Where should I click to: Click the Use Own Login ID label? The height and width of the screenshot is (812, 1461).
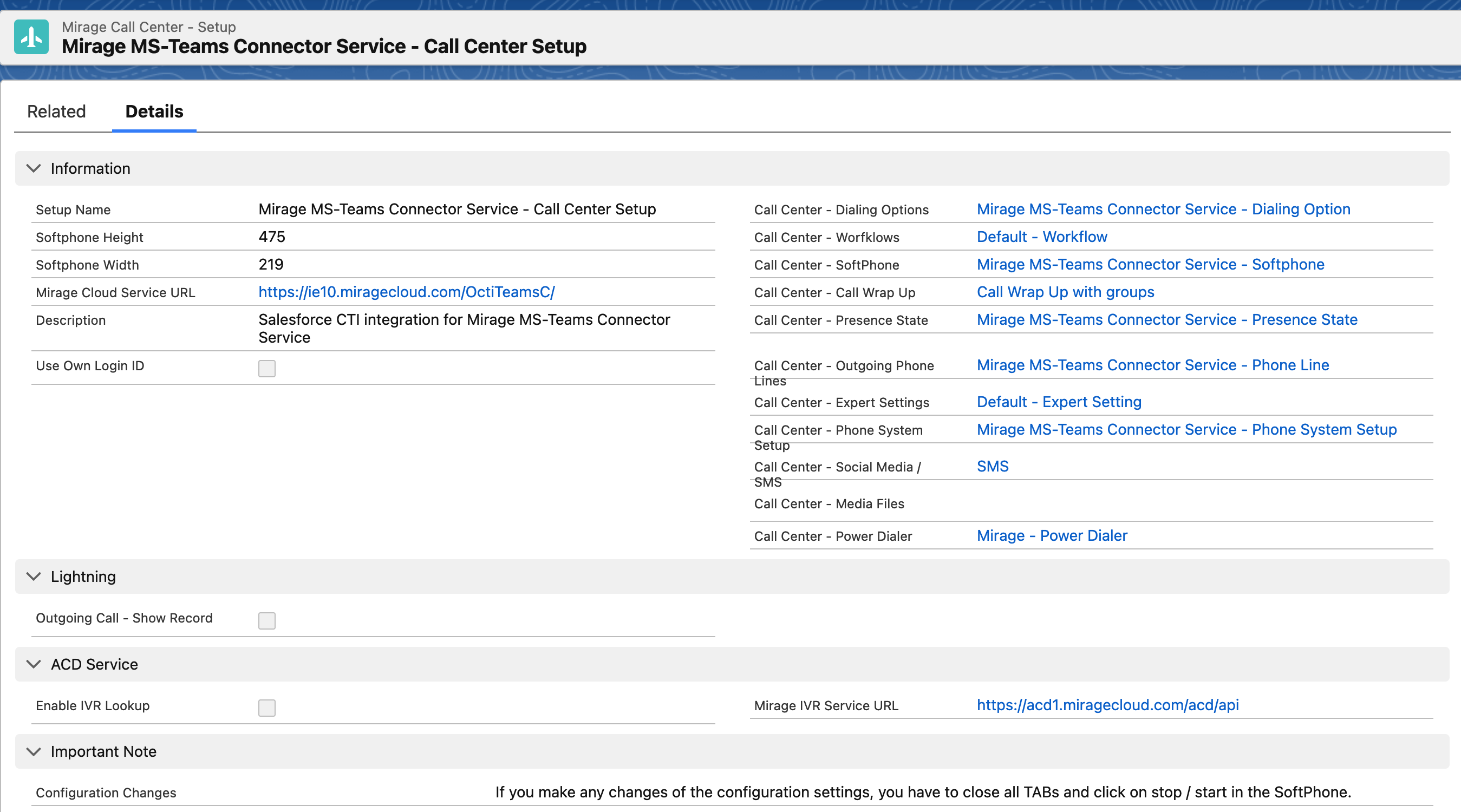(89, 366)
